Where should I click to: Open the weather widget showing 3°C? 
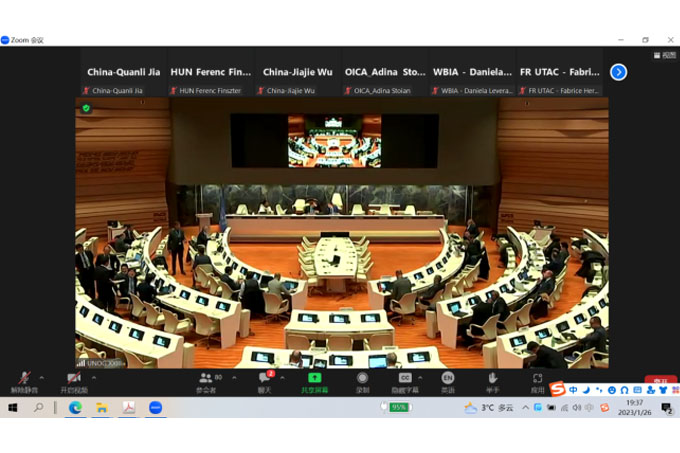[489, 407]
